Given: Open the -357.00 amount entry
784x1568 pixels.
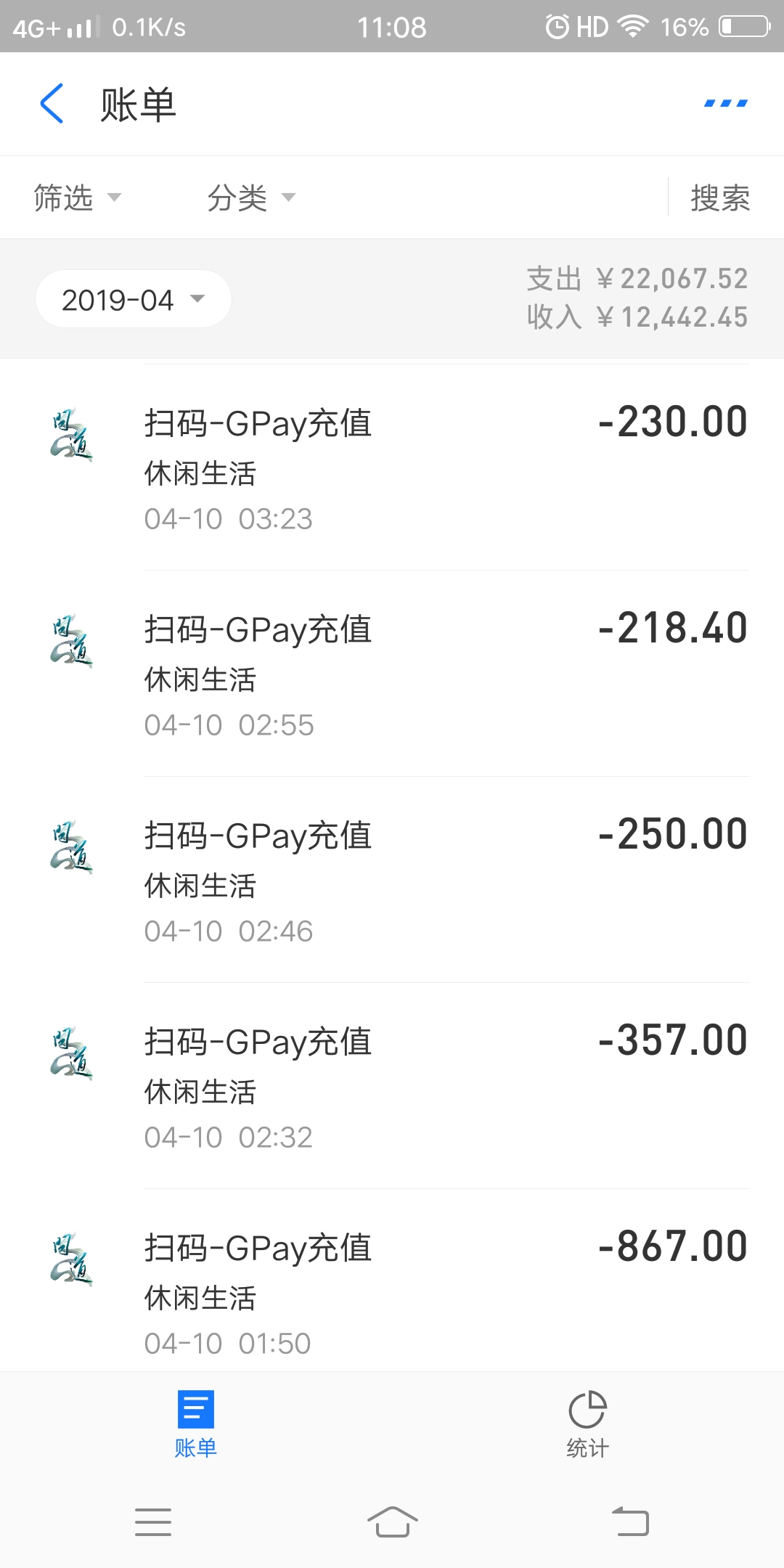Looking at the screenshot, I should click(673, 1040).
